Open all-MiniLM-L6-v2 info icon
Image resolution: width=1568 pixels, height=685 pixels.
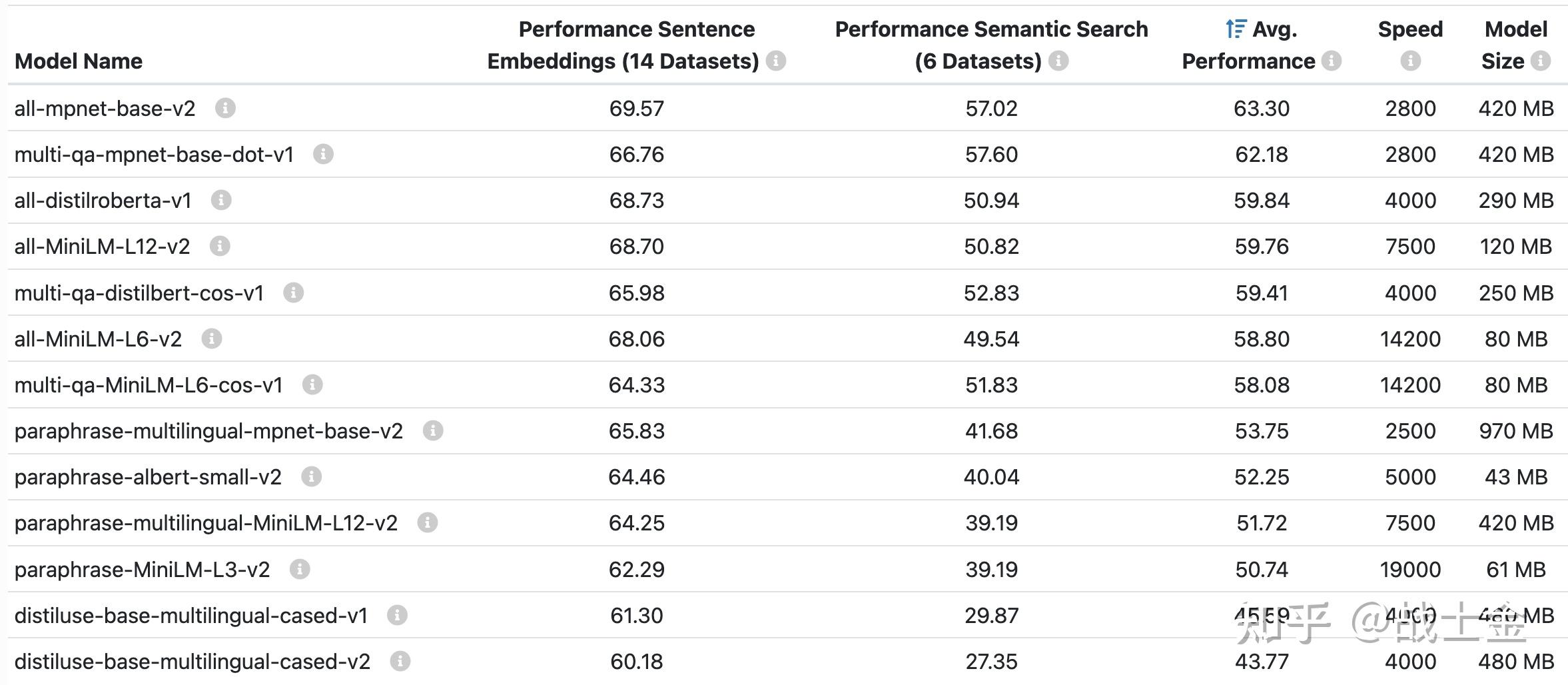pos(212,339)
